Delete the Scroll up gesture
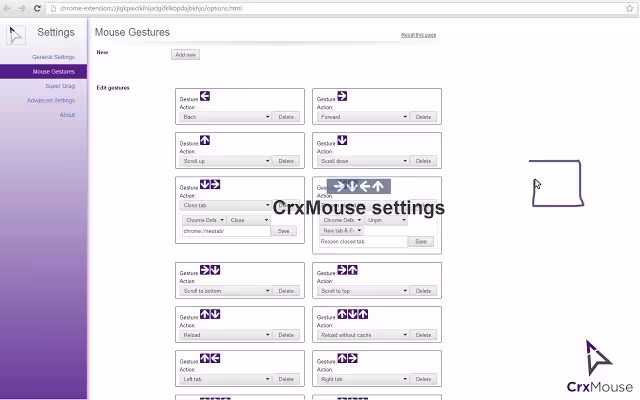This screenshot has height=400, width=640. tap(286, 161)
